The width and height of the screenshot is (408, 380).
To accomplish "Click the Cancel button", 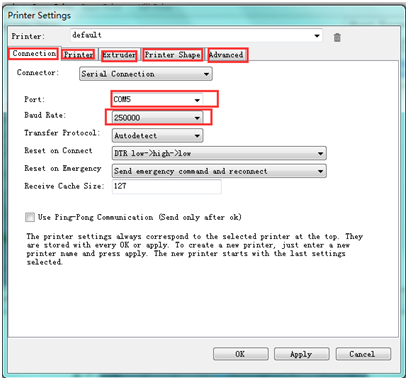I will 363,354.
